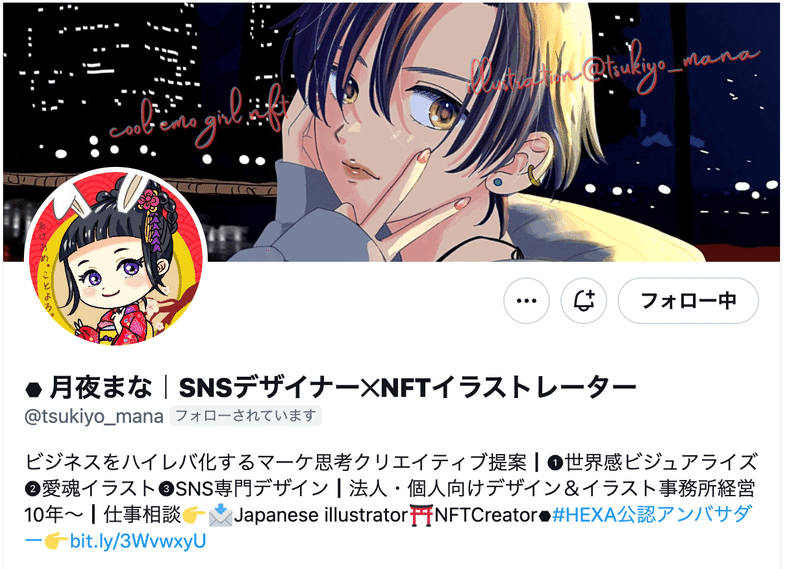
Task: Click the 'cool emo girl nft' banner text
Action: 199,118
